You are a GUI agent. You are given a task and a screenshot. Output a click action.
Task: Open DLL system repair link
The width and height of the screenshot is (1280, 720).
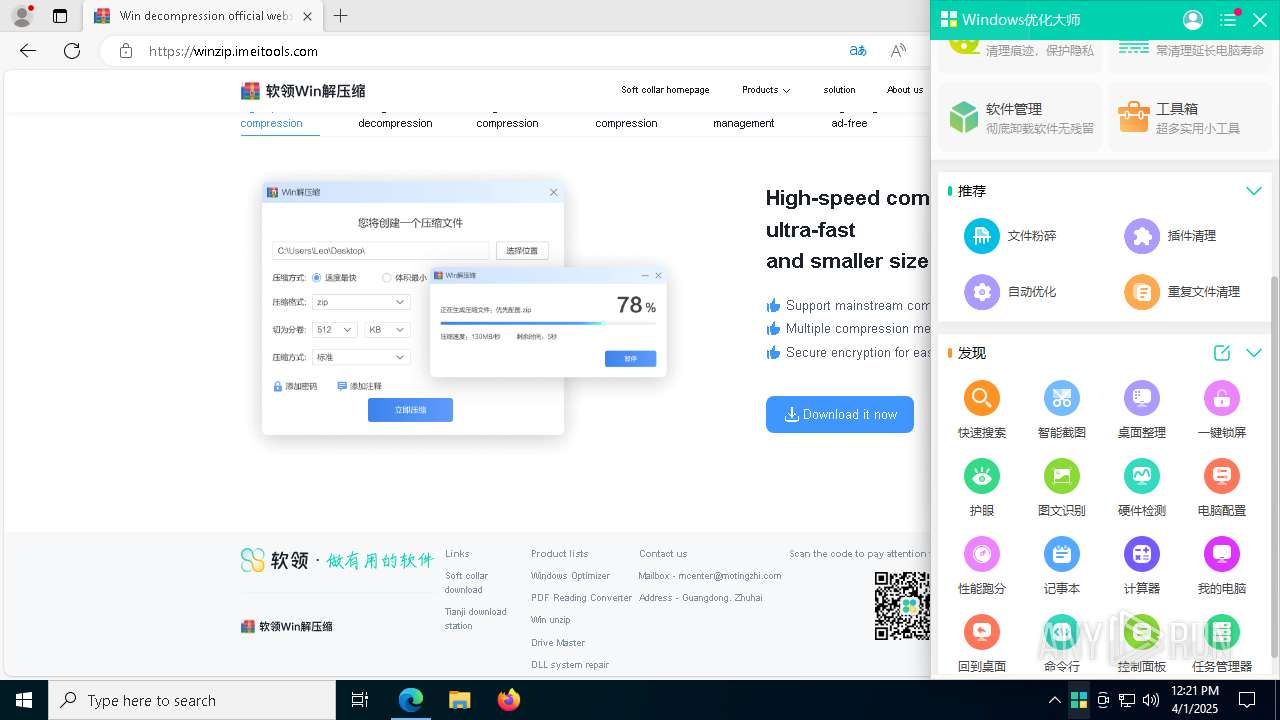click(x=570, y=665)
